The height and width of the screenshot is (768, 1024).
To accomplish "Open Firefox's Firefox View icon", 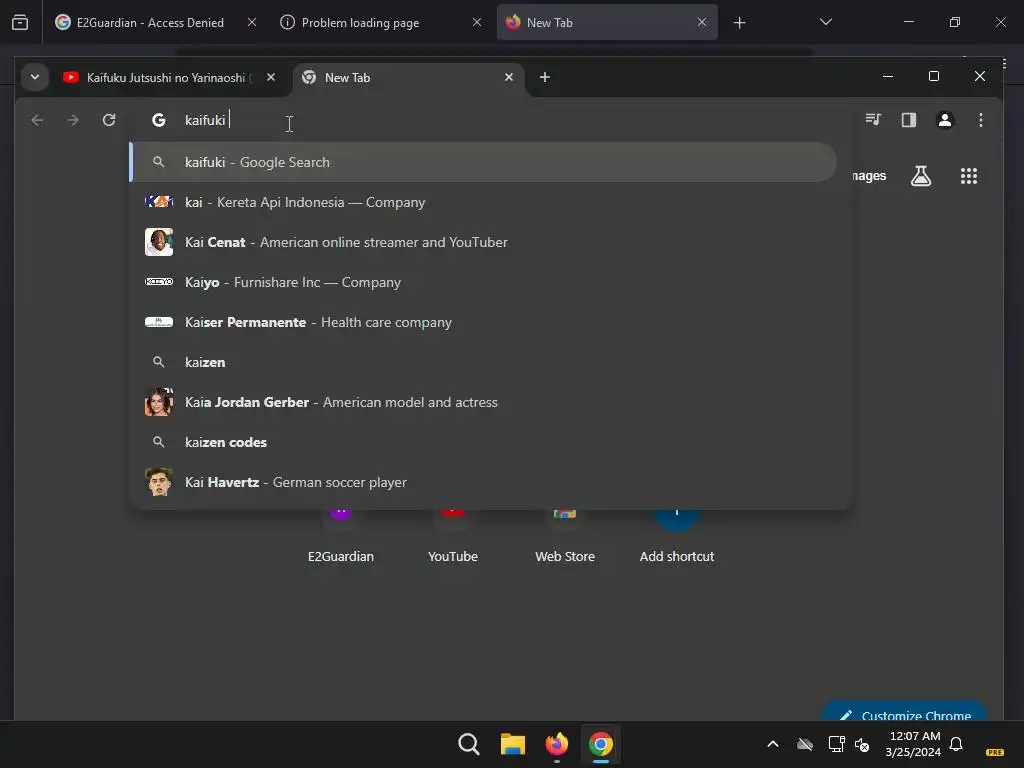I will (20, 23).
